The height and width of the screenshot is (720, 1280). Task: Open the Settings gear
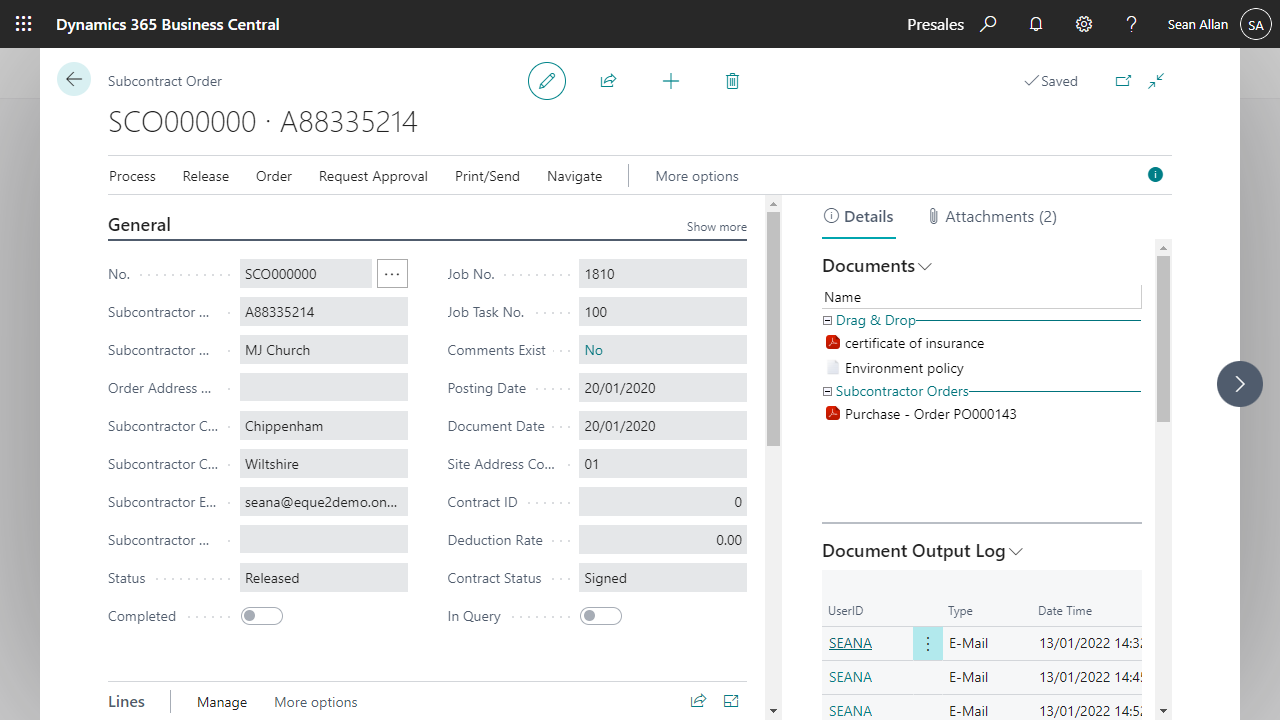coord(1084,24)
